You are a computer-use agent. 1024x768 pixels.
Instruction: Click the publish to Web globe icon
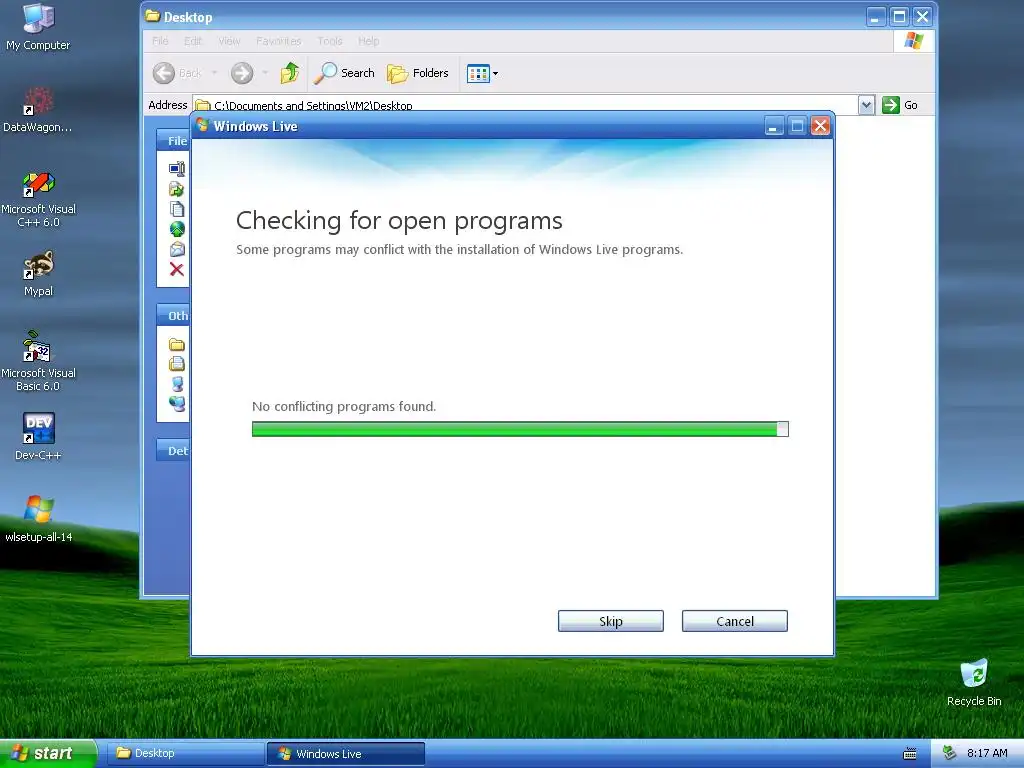coord(177,229)
